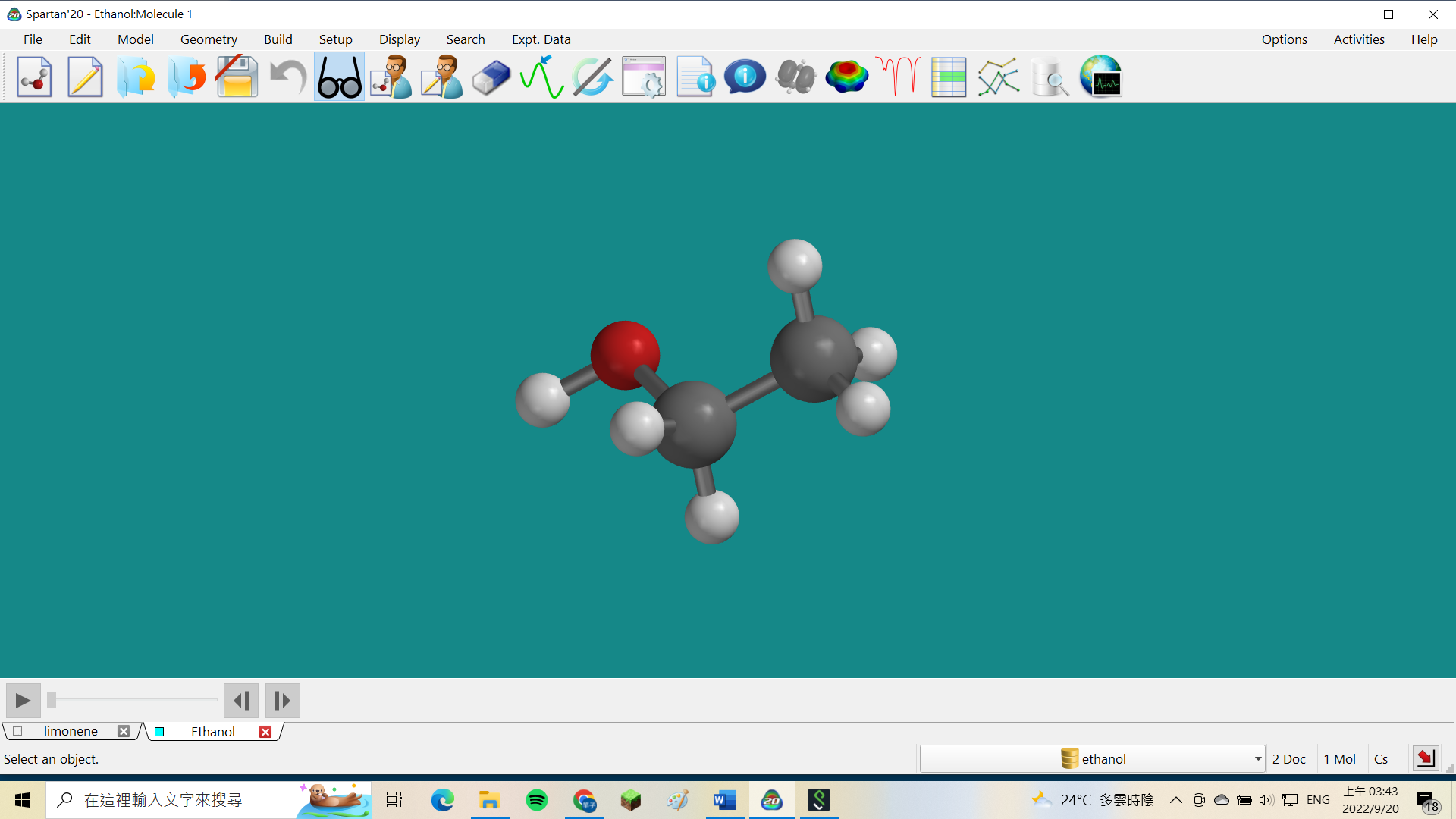This screenshot has width=1456, height=819.
Task: Click the Close/Open Recent folder icon
Action: point(187,77)
